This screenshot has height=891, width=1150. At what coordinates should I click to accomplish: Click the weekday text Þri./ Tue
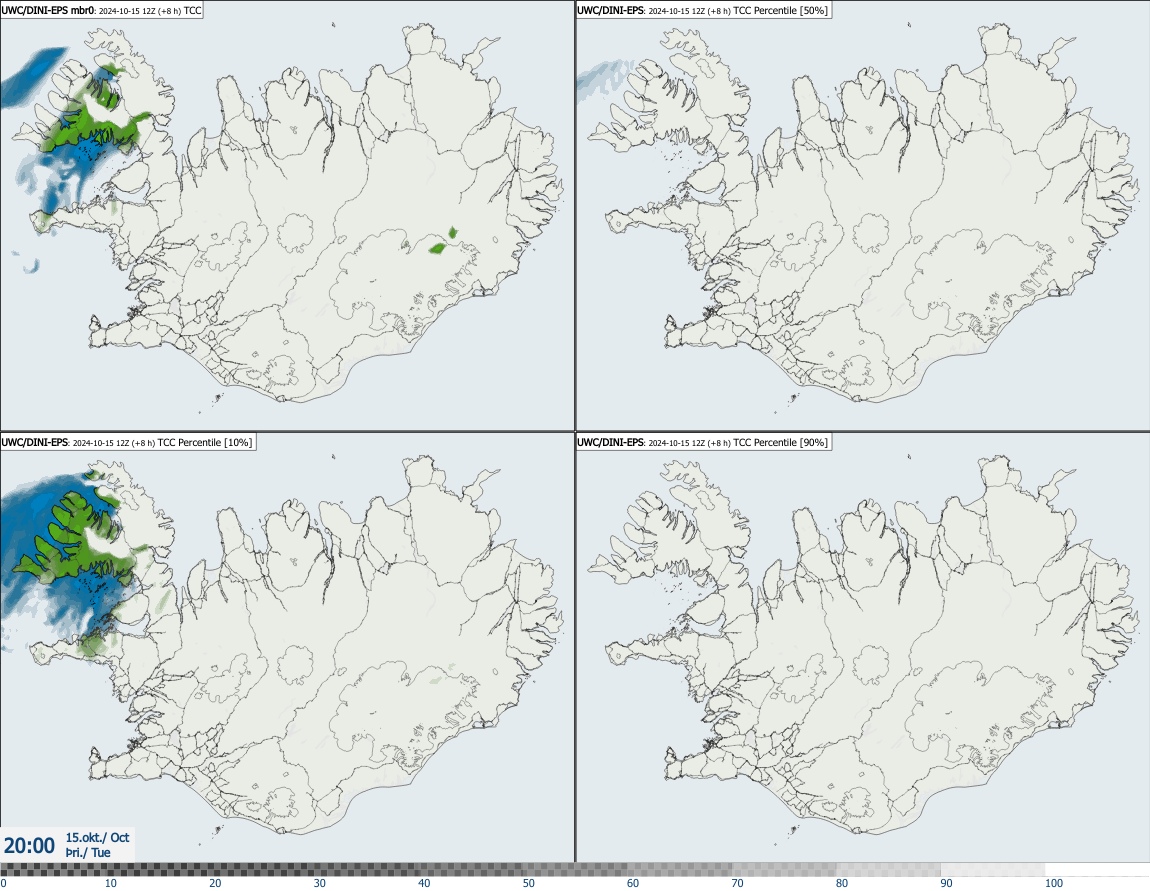coord(88,853)
